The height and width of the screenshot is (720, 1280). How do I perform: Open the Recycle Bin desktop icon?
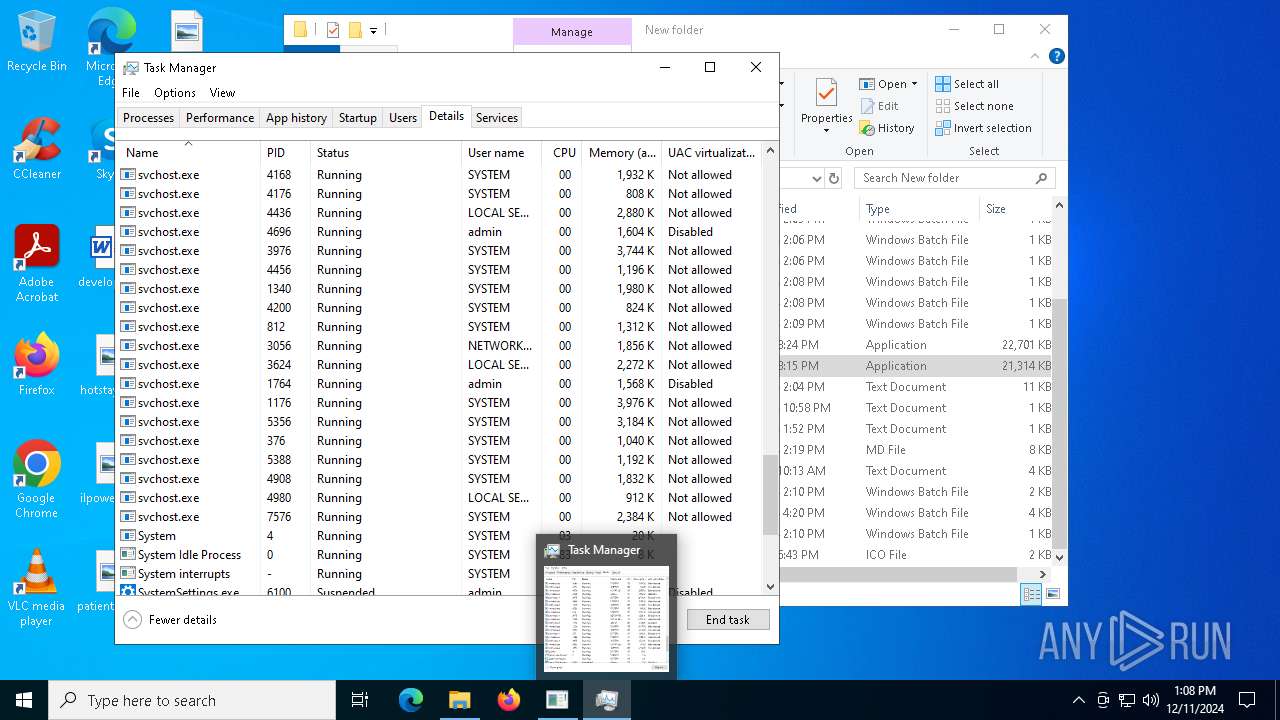(37, 42)
